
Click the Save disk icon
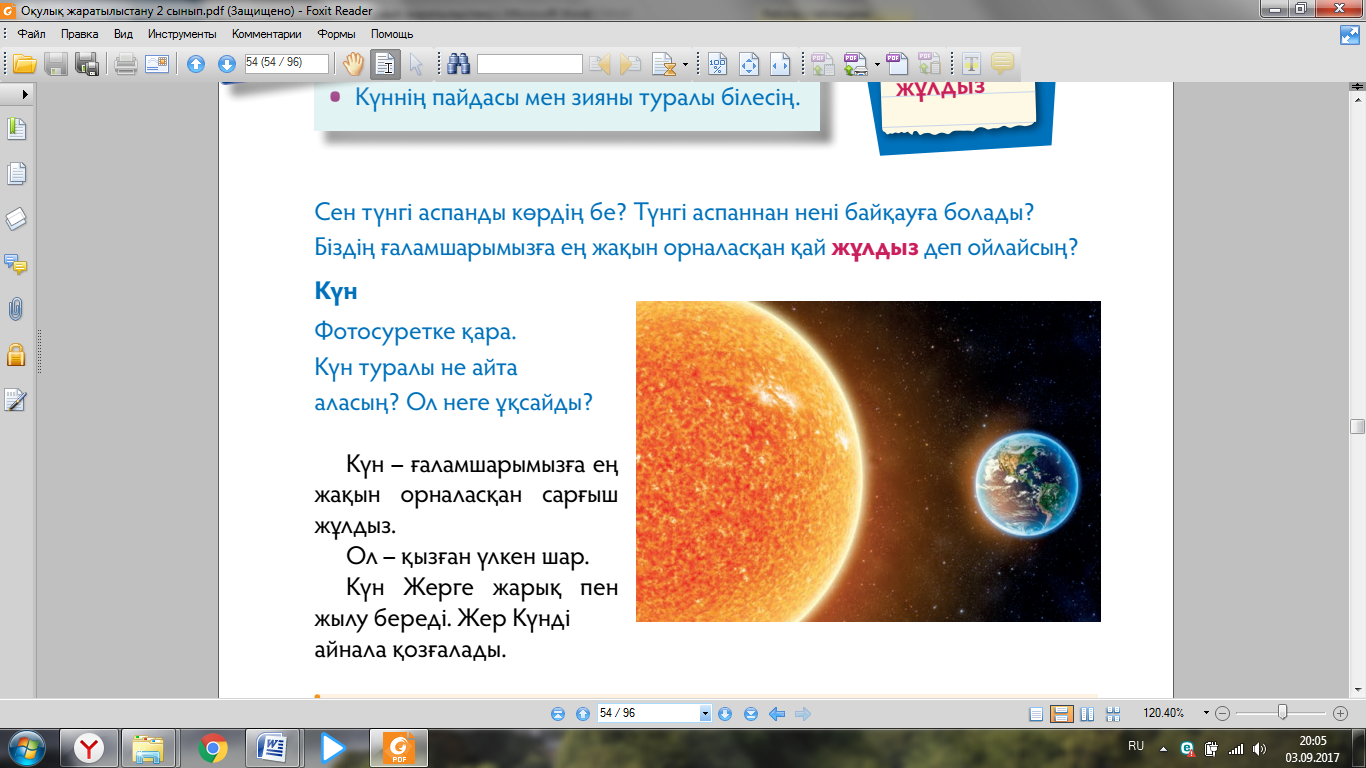(x=56, y=64)
